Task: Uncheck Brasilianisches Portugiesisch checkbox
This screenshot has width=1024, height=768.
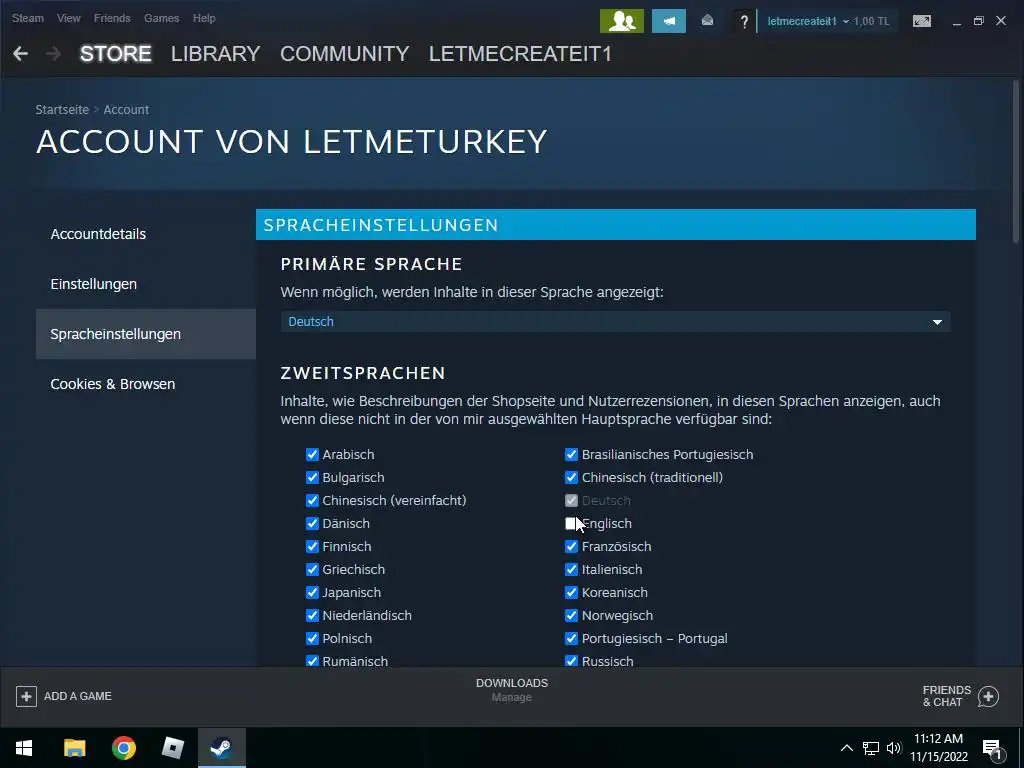Action: [571, 455]
